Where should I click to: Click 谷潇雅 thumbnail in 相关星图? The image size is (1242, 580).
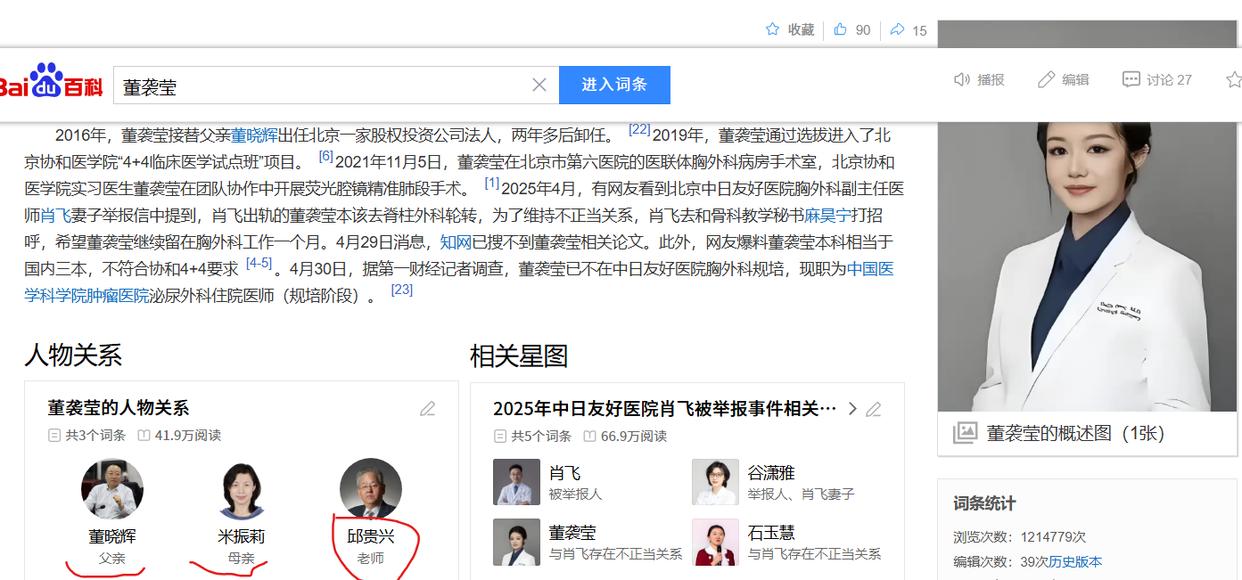pos(715,482)
